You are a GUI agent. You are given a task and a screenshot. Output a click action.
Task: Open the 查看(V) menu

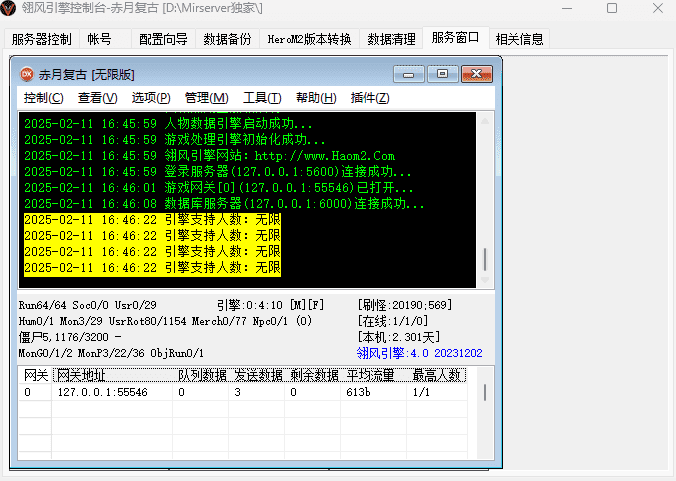point(97,98)
